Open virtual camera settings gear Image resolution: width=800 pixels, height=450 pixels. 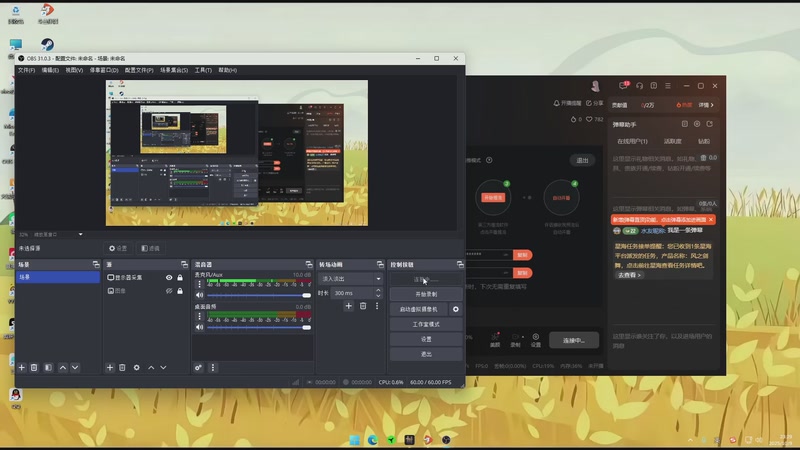click(x=456, y=309)
